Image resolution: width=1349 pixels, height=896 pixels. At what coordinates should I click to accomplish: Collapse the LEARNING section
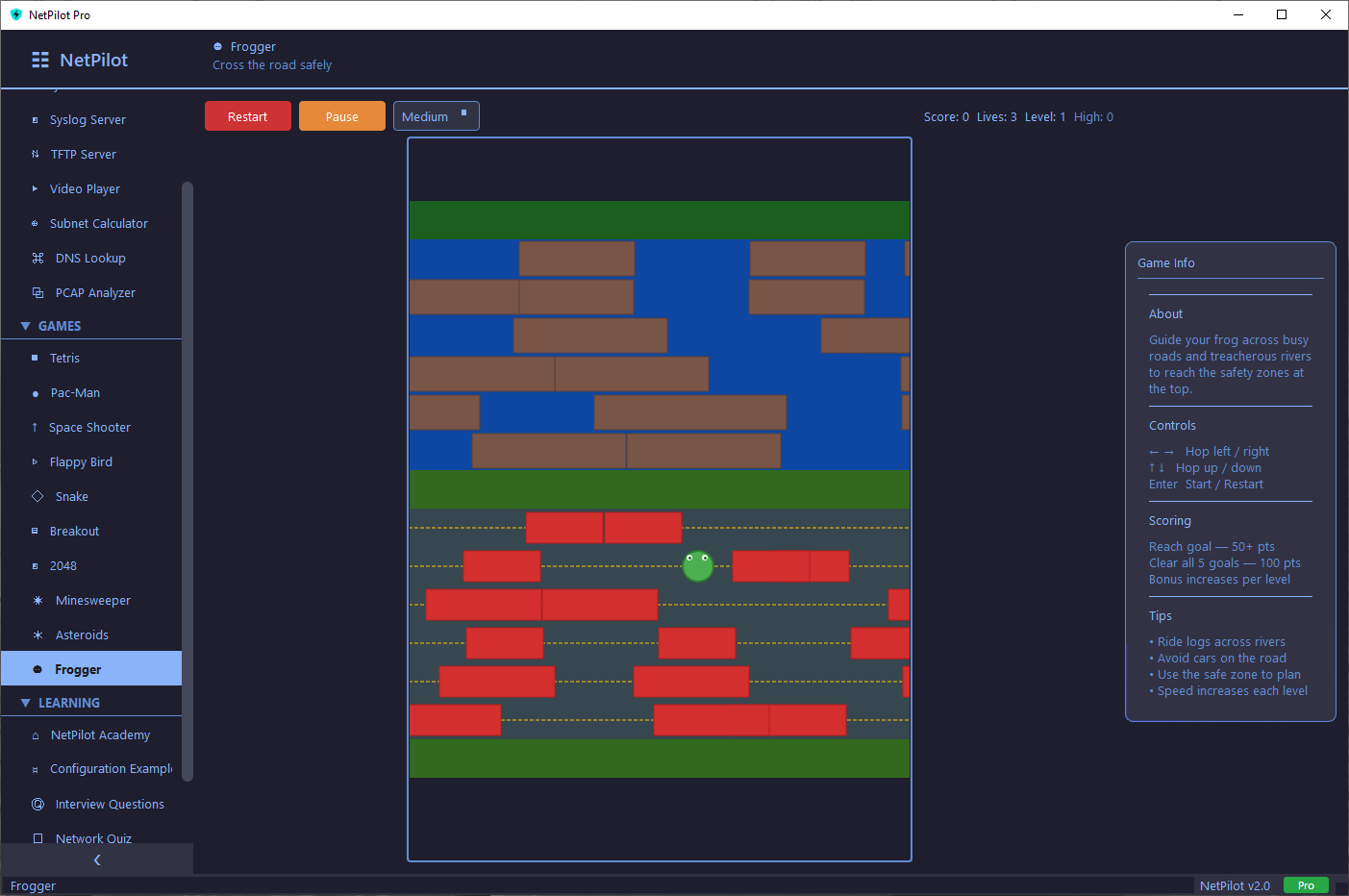click(x=26, y=702)
